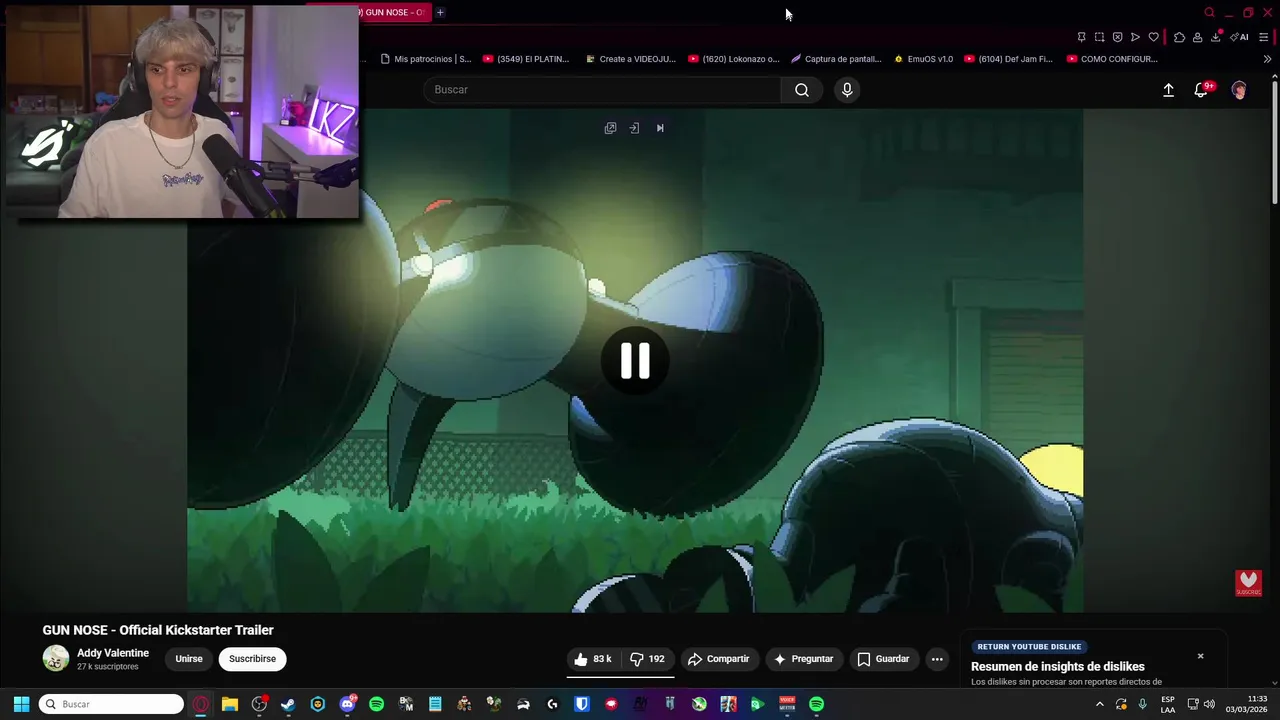Click the YouTube search magnifier button
Viewport: 1280px width, 720px height.
click(x=802, y=90)
